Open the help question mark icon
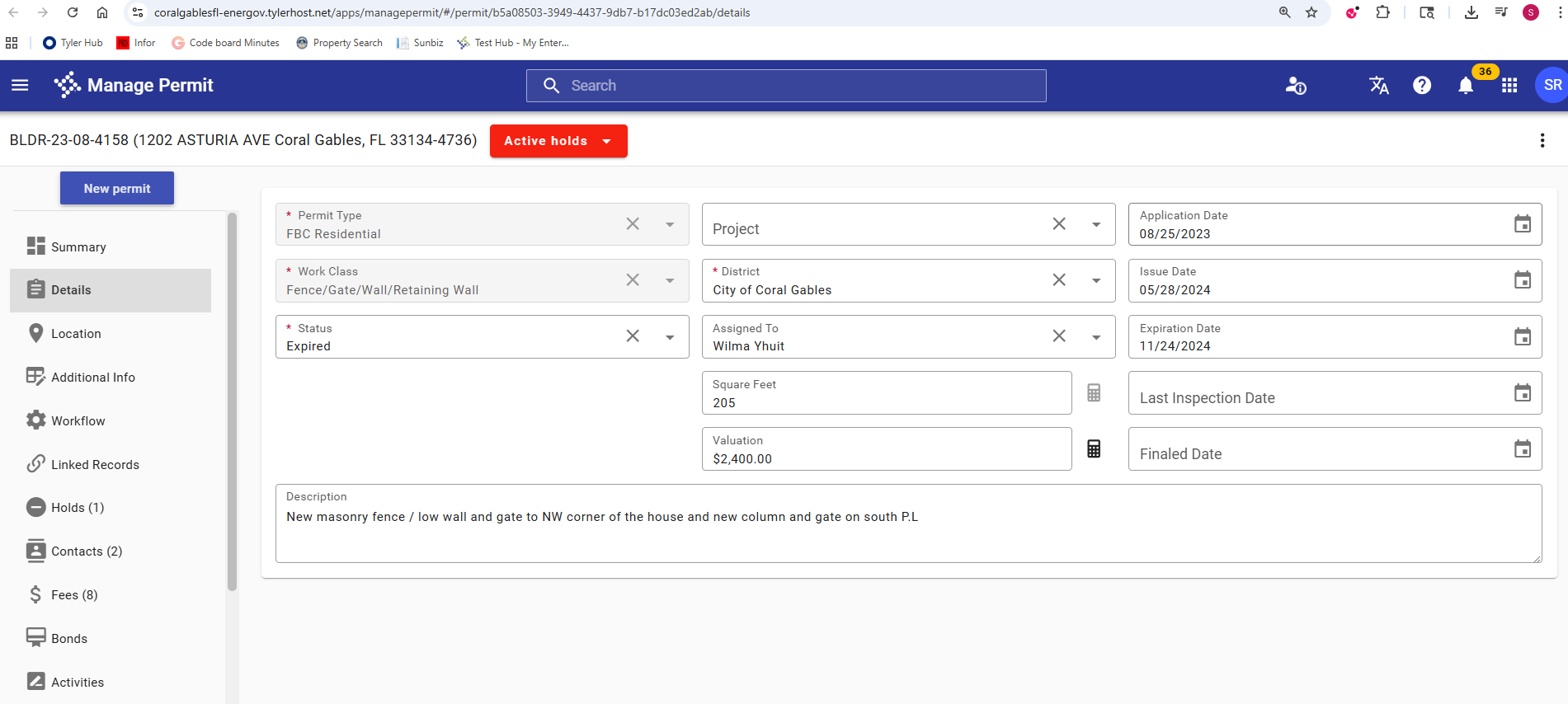Screen dimensions: 1568x704 pos(1421,86)
